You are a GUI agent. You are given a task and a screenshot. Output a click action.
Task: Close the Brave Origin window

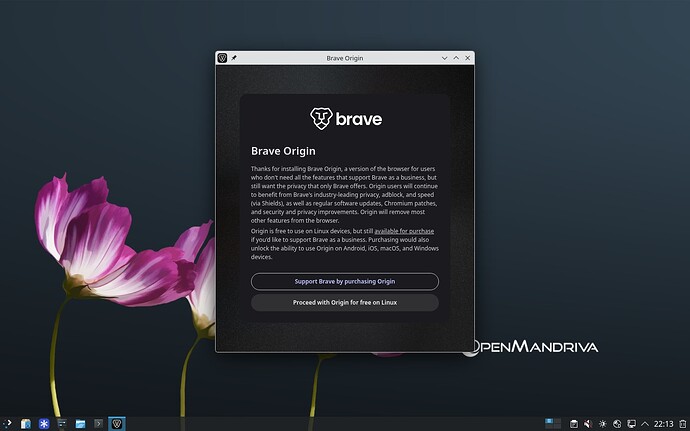[467, 58]
